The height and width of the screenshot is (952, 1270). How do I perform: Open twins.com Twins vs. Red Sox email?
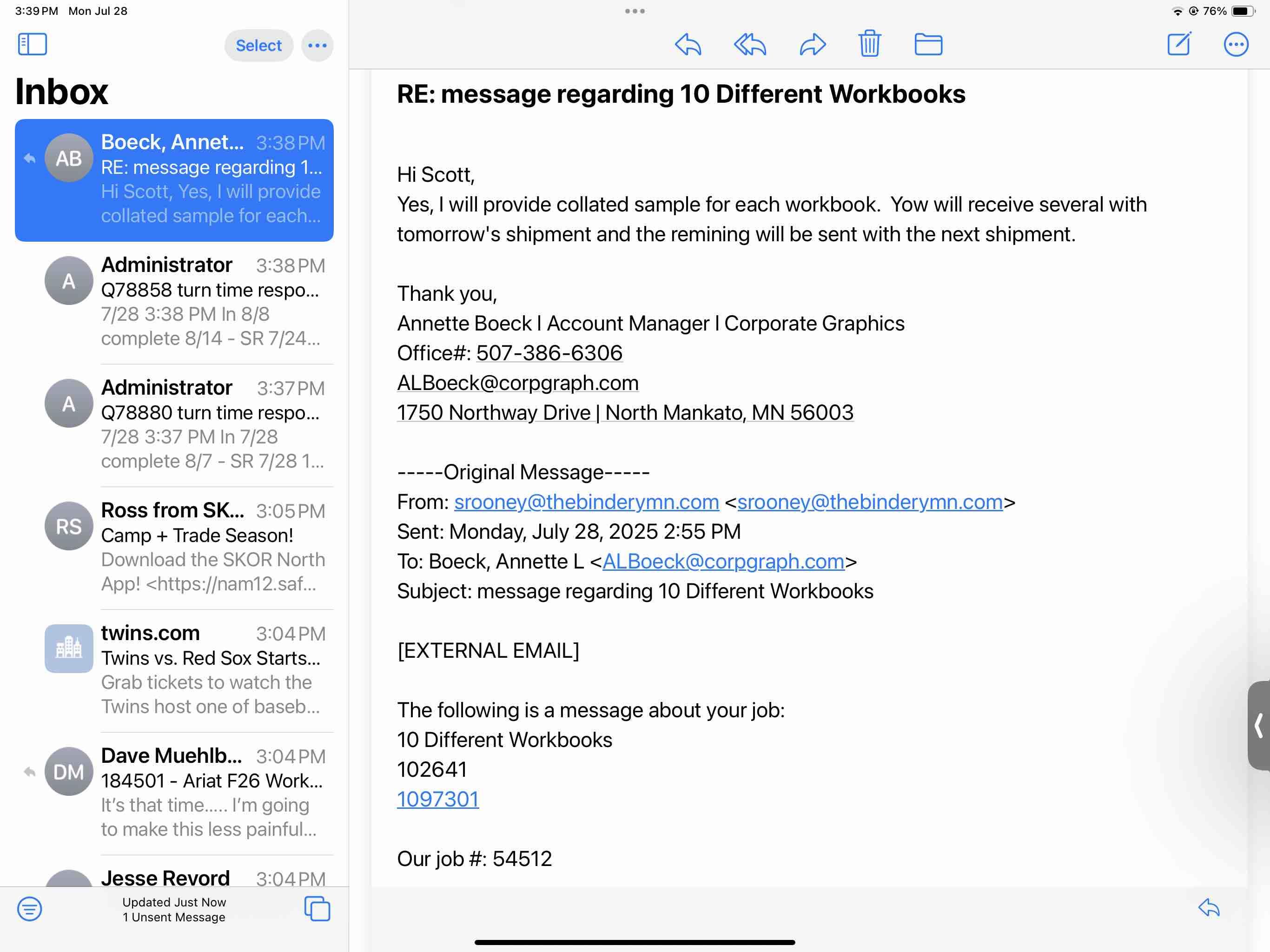click(x=212, y=669)
